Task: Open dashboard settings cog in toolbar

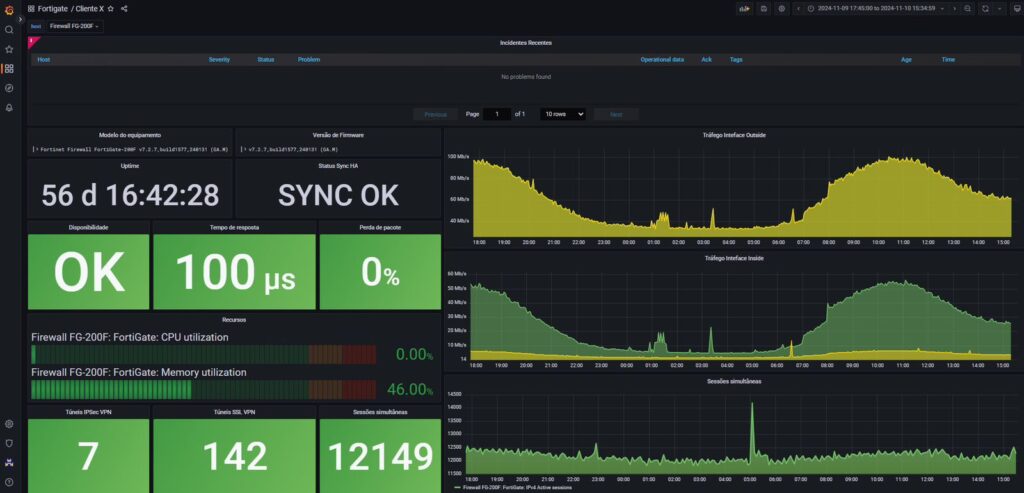Action: pos(782,8)
